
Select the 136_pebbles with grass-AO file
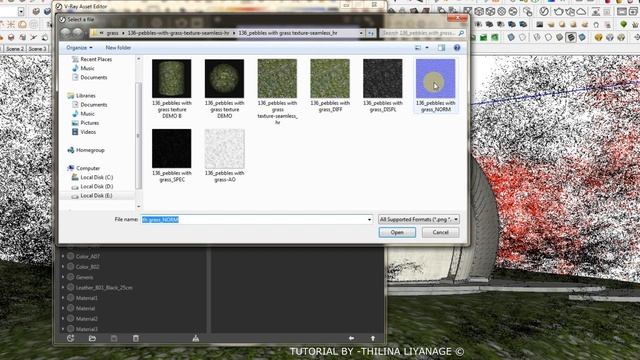click(224, 155)
